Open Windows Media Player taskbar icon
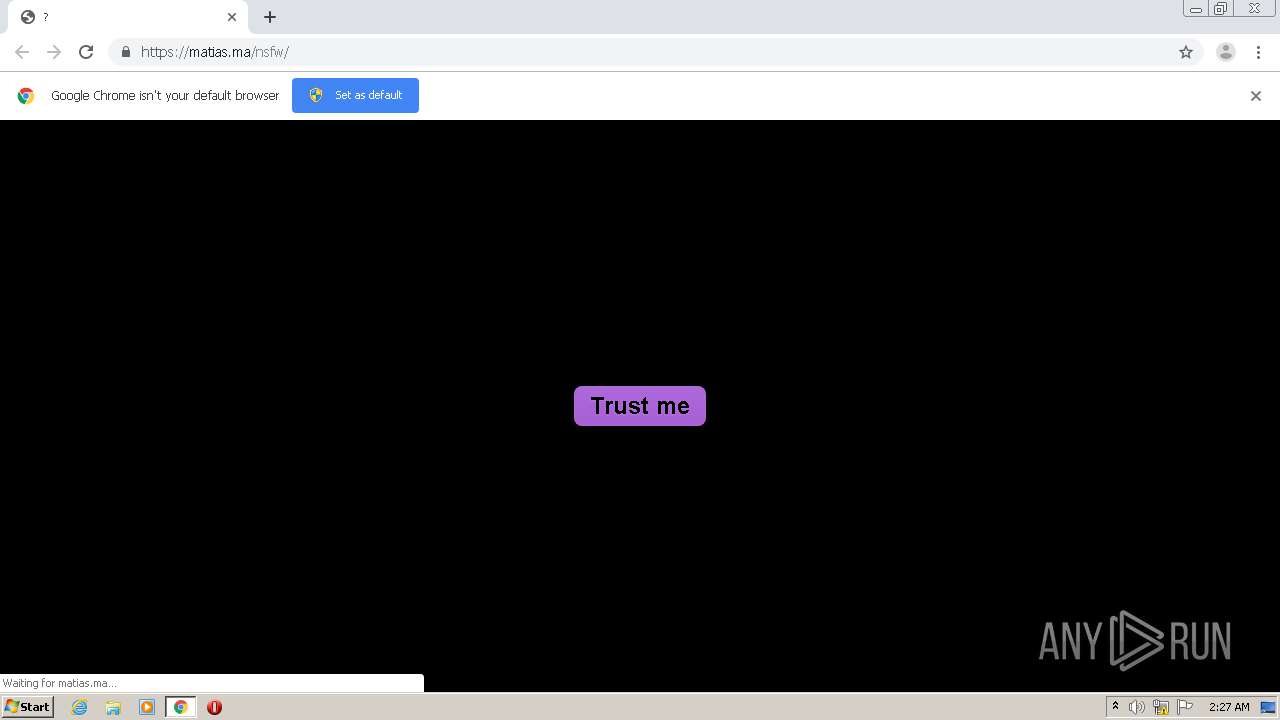The height and width of the screenshot is (720, 1280). [147, 707]
